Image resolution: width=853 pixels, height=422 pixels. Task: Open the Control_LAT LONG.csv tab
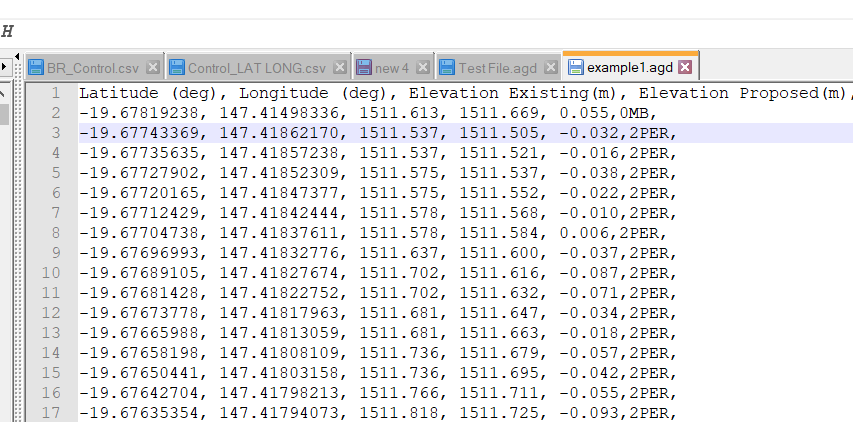256,68
